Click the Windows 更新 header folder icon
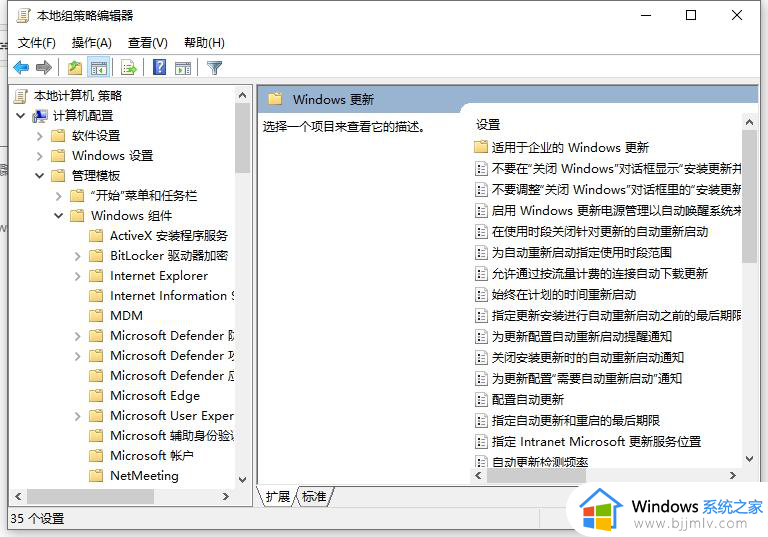 coord(275,98)
